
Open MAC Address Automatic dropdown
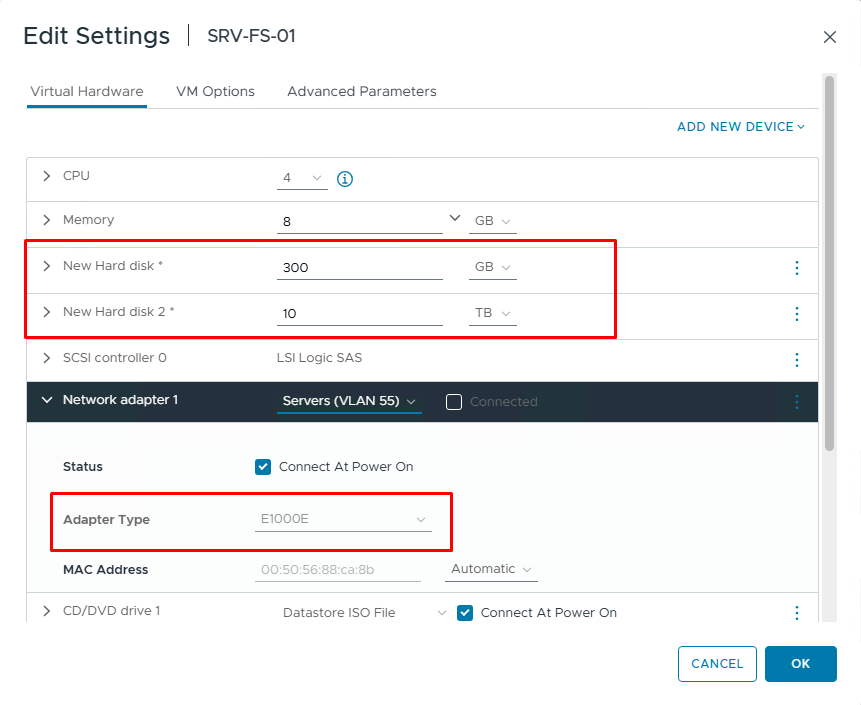[x=491, y=569]
